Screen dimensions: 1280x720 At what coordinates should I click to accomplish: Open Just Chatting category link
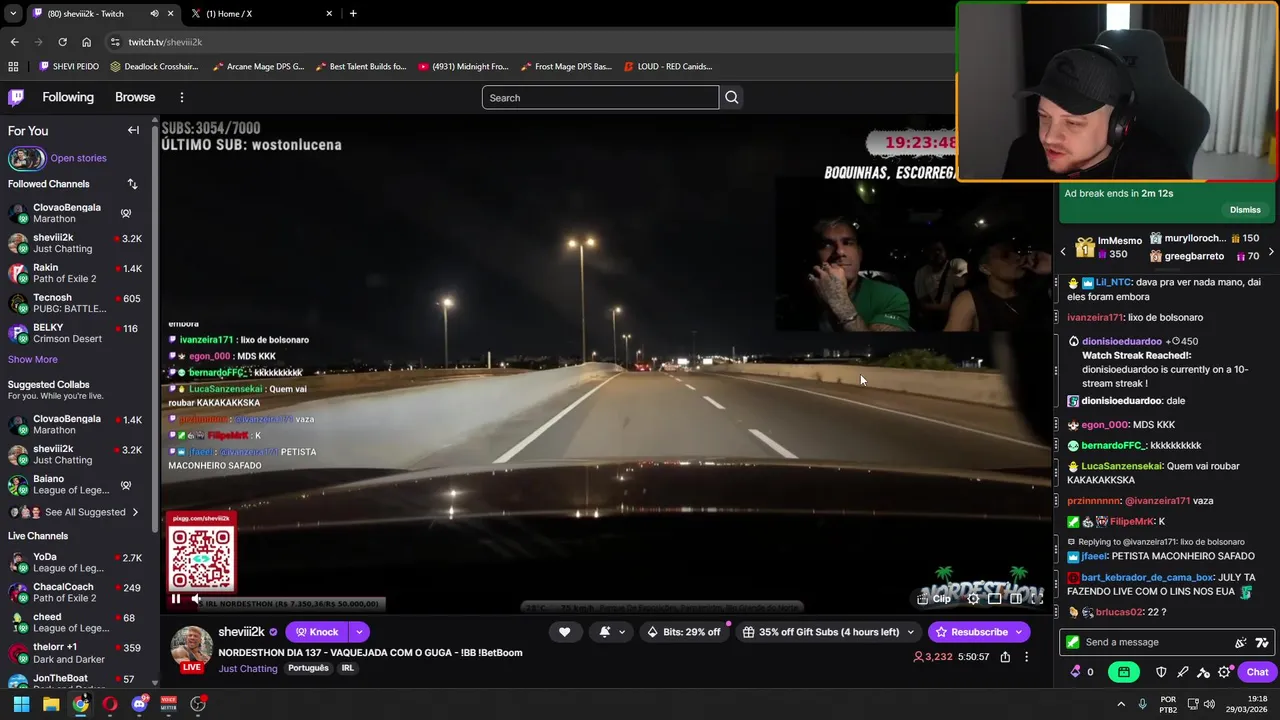click(248, 669)
